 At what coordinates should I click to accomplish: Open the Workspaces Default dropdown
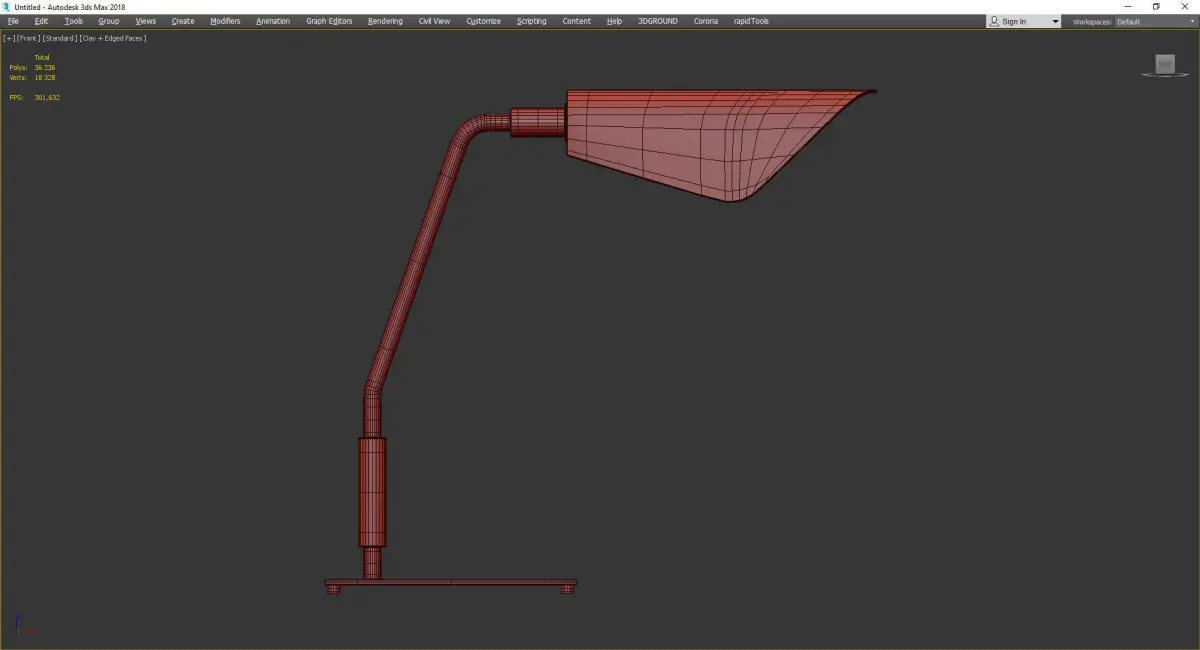click(1155, 21)
